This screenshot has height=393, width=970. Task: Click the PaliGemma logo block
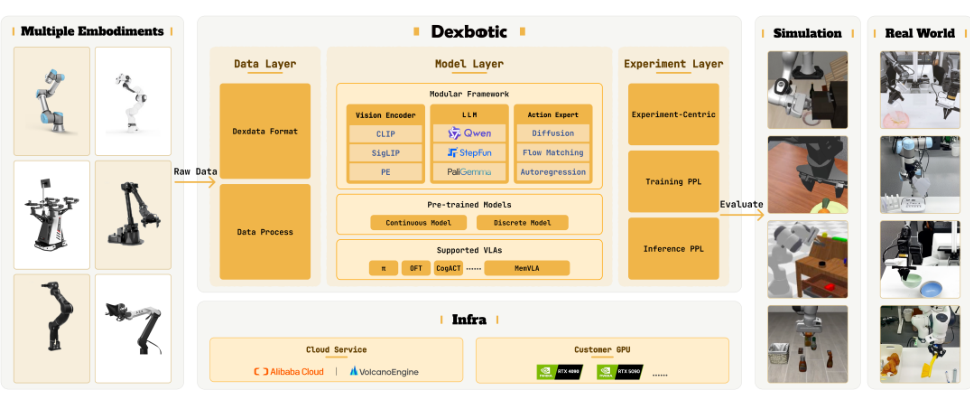tap(470, 171)
